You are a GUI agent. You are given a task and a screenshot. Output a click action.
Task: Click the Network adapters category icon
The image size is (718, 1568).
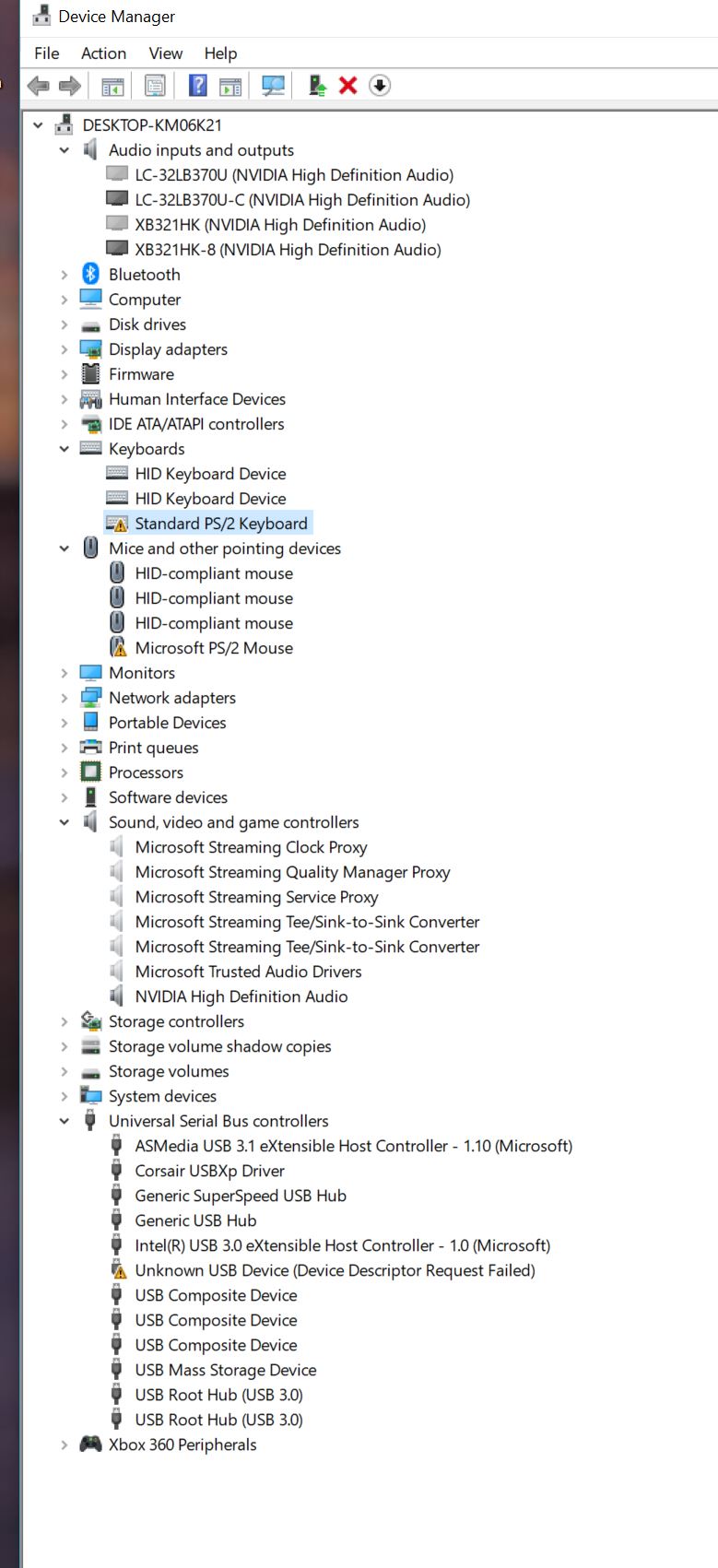[90, 697]
